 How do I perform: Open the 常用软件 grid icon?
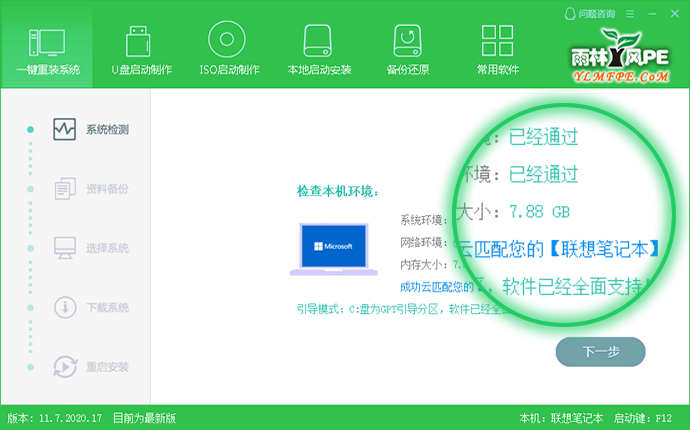(497, 40)
